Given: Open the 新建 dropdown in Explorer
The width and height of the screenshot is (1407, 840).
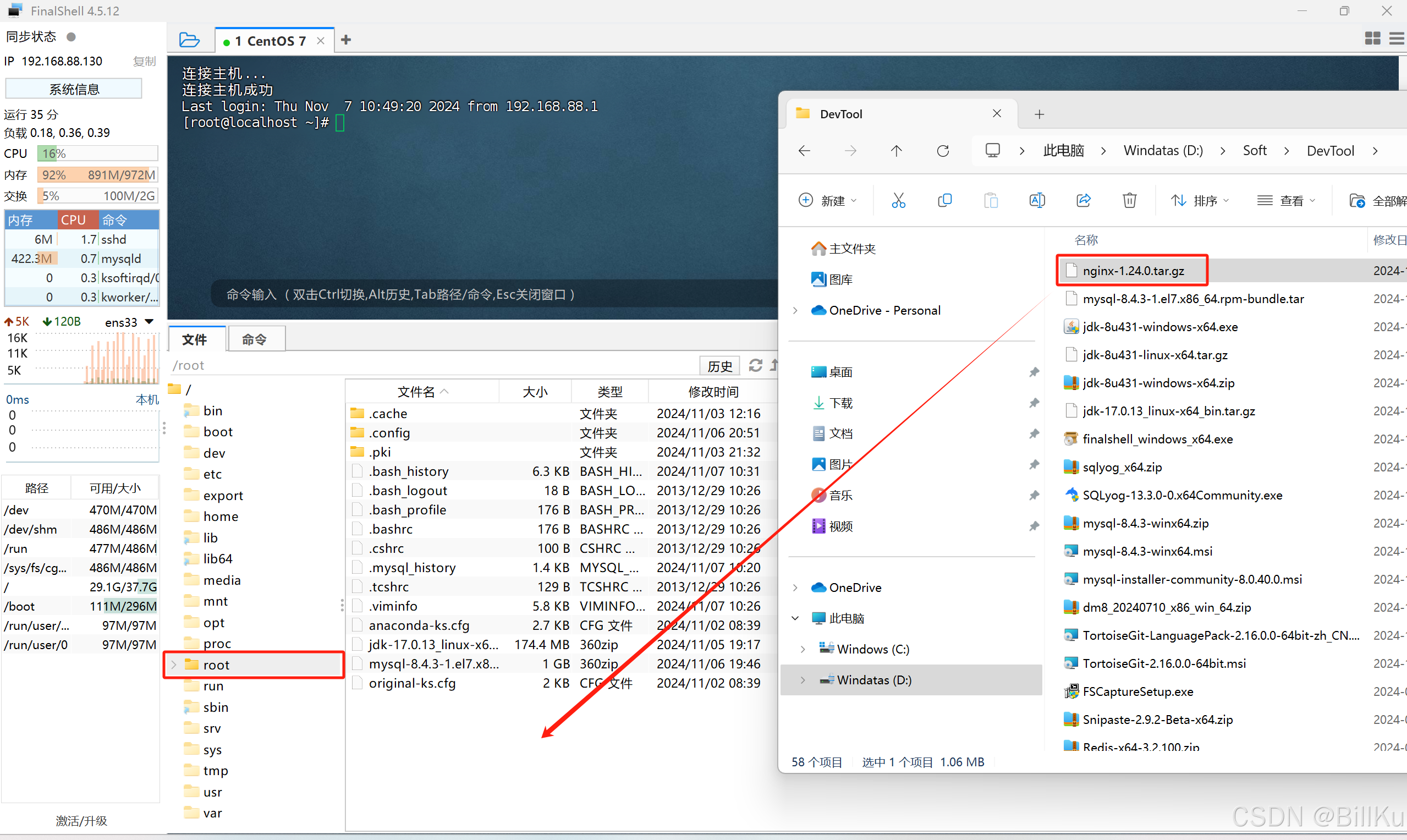Looking at the screenshot, I should [x=828, y=200].
